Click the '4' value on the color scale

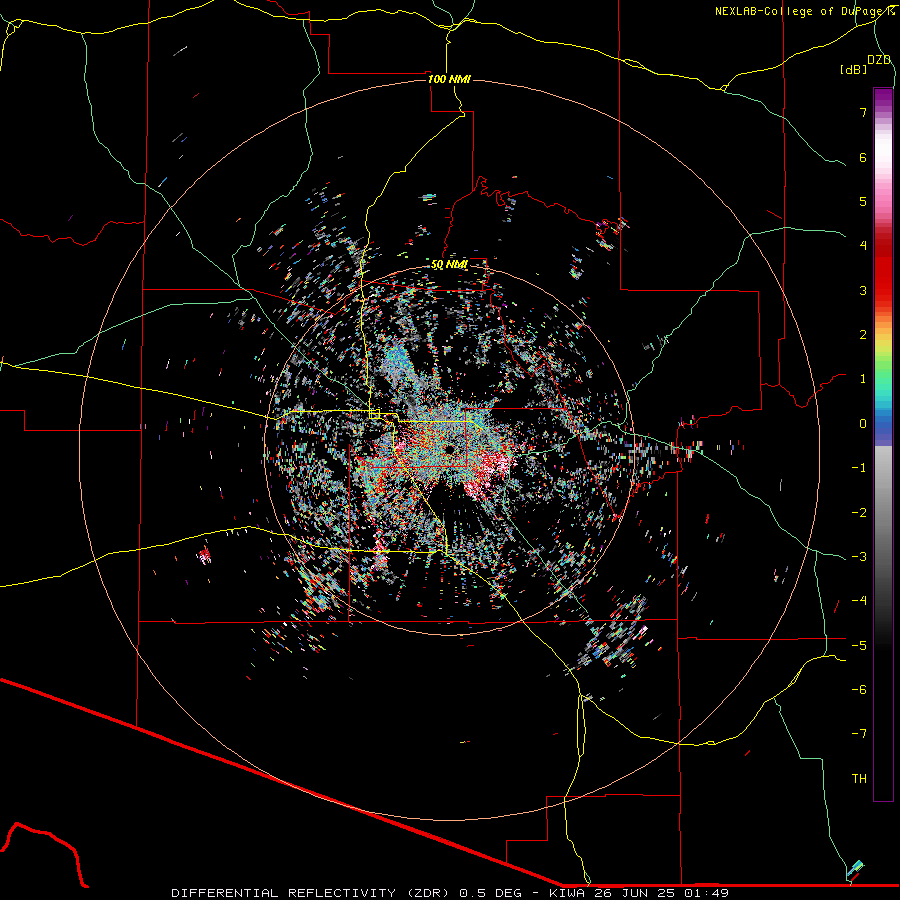point(863,246)
